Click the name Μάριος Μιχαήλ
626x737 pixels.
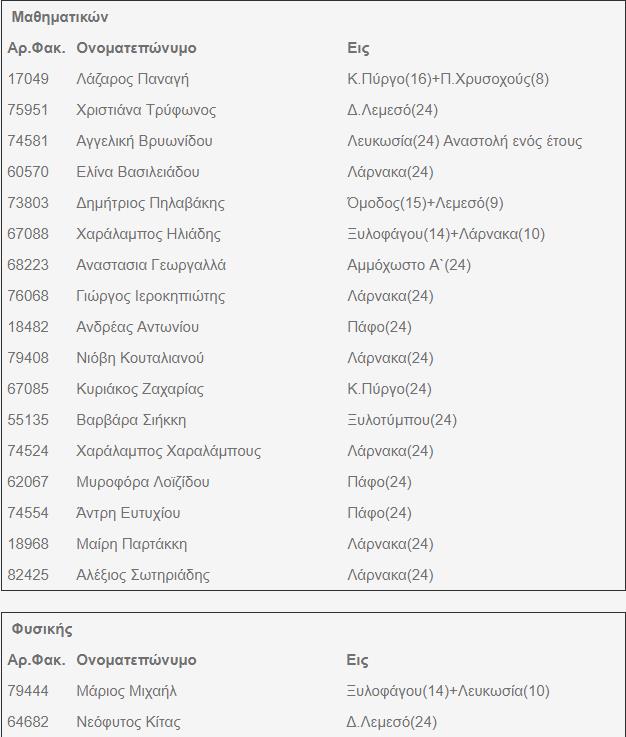click(x=126, y=691)
